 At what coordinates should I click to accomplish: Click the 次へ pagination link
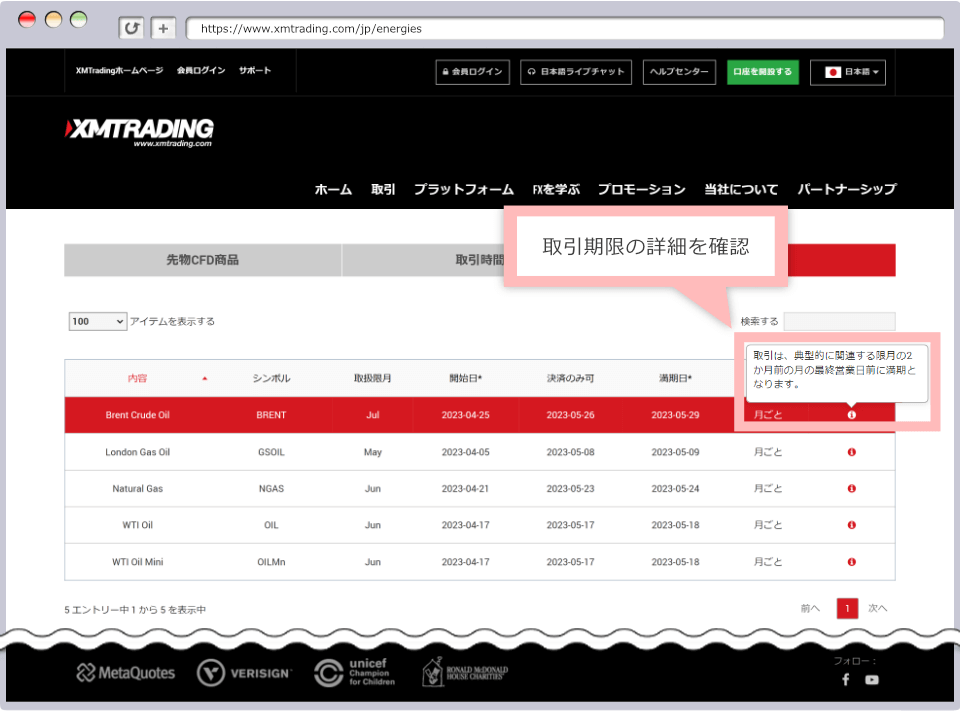[877, 608]
